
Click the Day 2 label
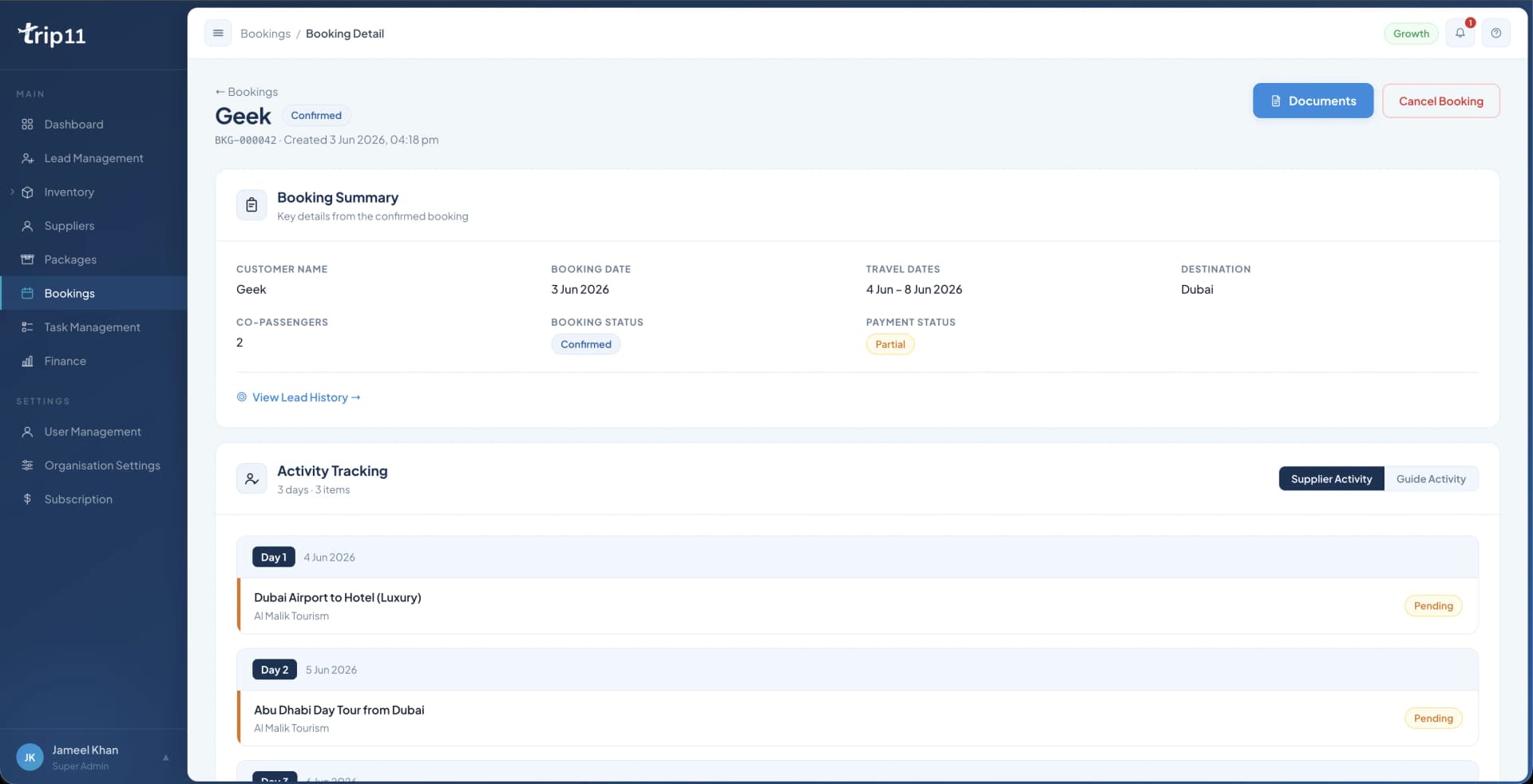click(x=274, y=670)
